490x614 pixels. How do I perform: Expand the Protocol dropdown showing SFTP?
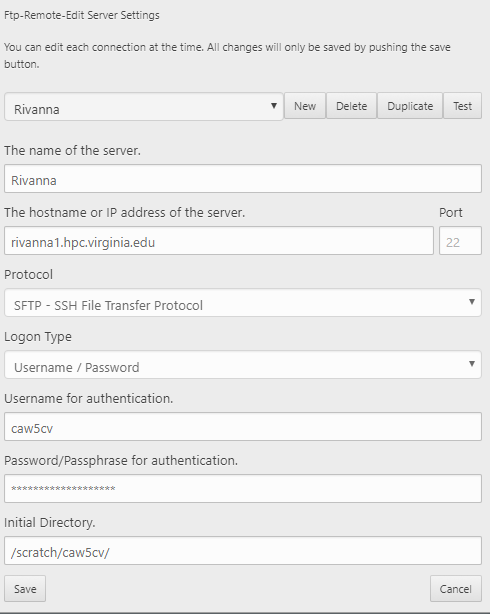[243, 303]
